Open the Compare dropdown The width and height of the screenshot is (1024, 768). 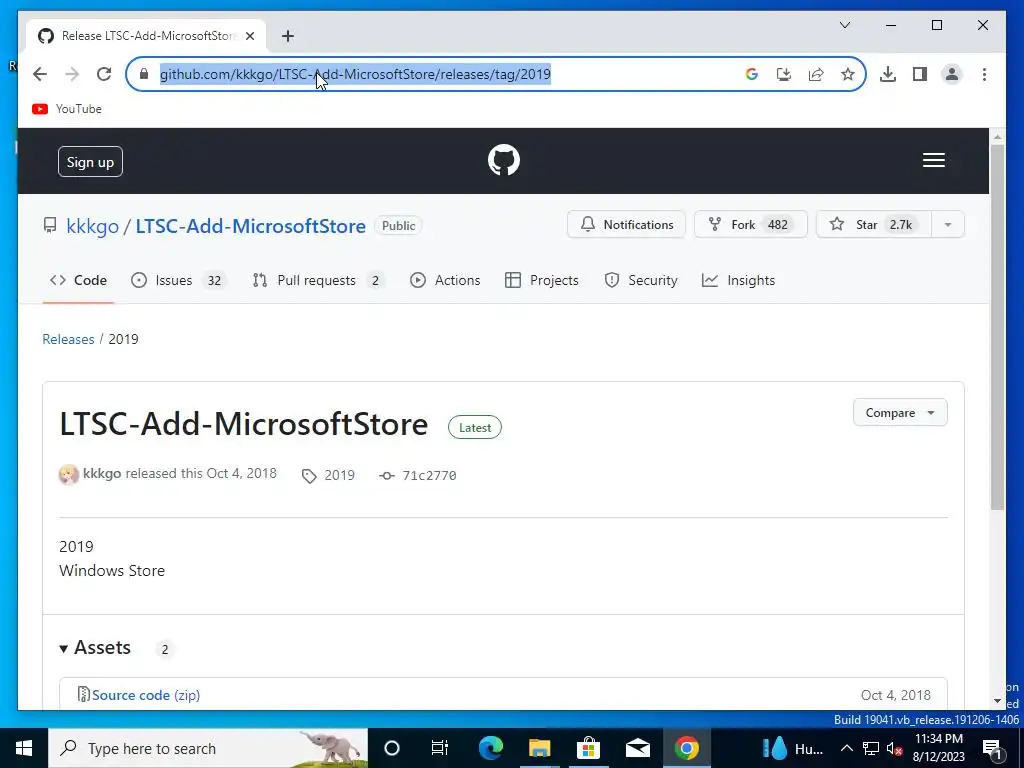click(900, 413)
